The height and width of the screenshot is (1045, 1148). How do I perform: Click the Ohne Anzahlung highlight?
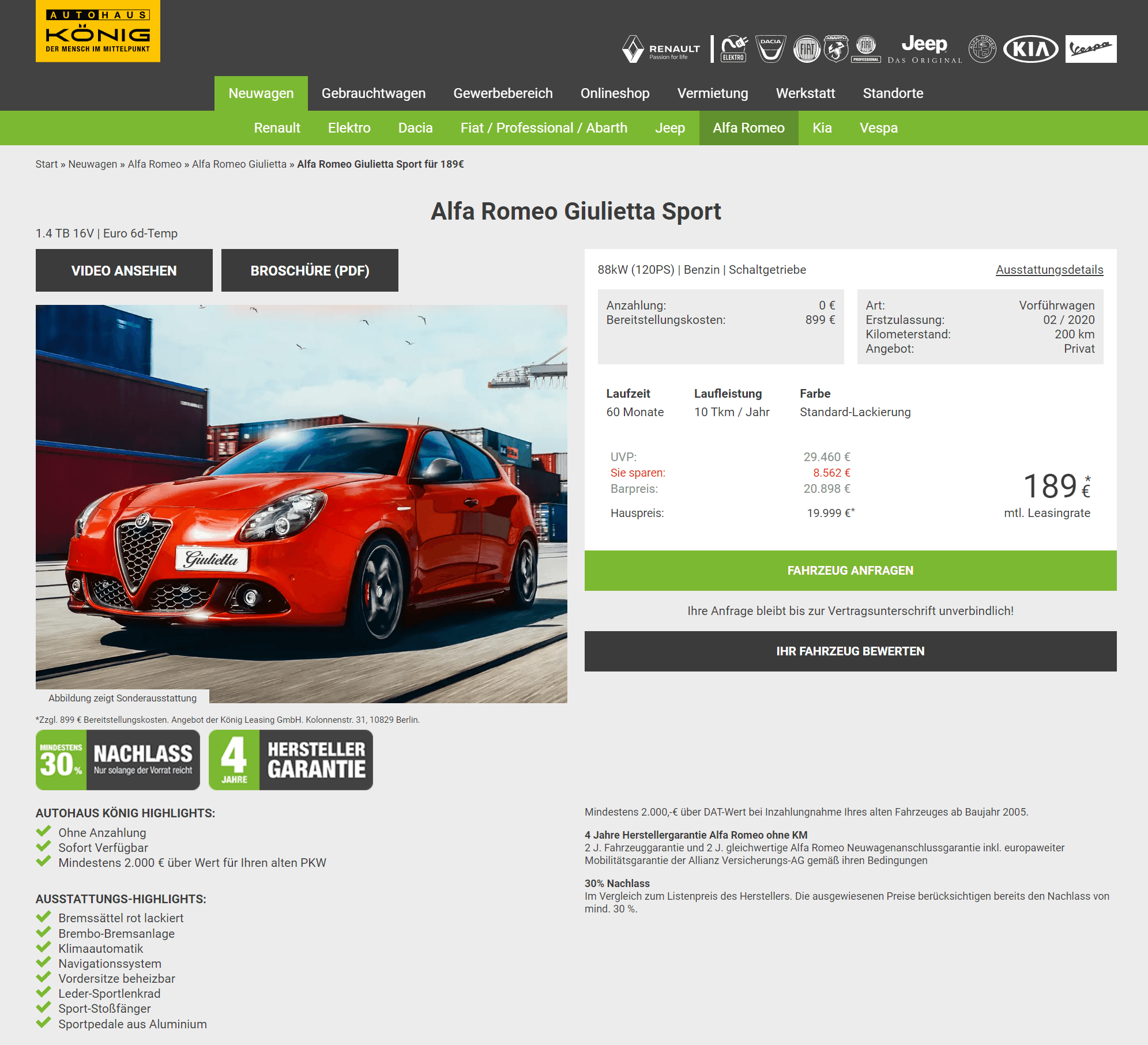click(102, 833)
